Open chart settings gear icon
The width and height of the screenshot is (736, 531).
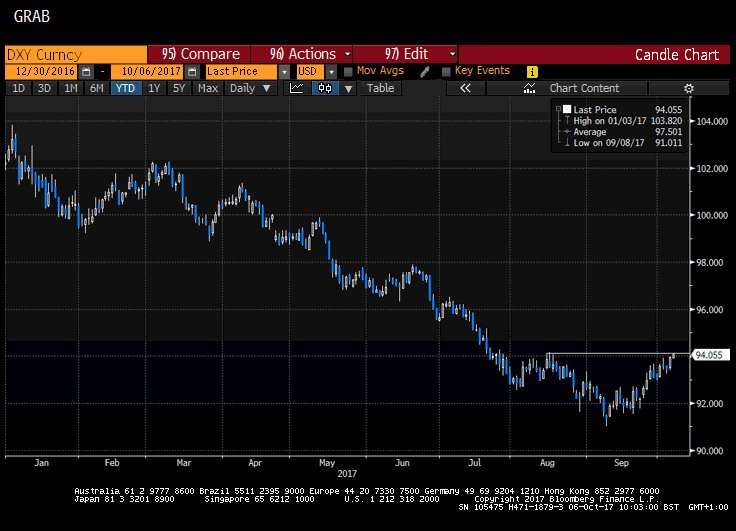click(688, 88)
